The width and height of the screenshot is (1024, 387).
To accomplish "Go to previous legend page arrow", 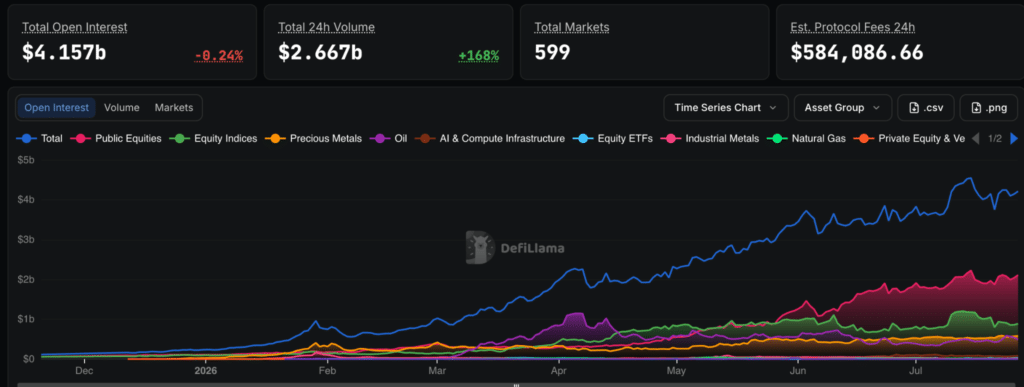I will click(976, 138).
